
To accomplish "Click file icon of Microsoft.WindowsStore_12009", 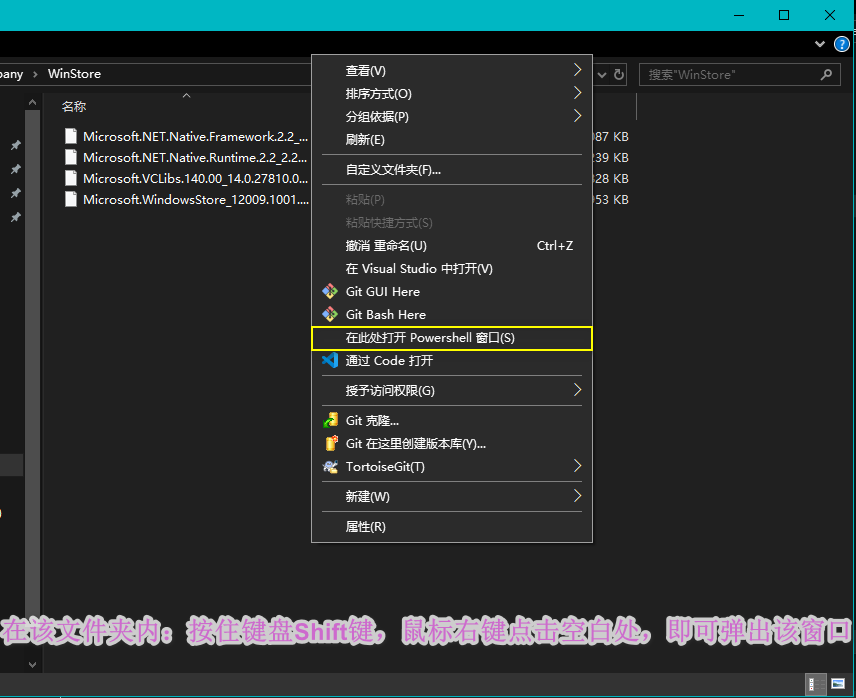I will (71, 199).
